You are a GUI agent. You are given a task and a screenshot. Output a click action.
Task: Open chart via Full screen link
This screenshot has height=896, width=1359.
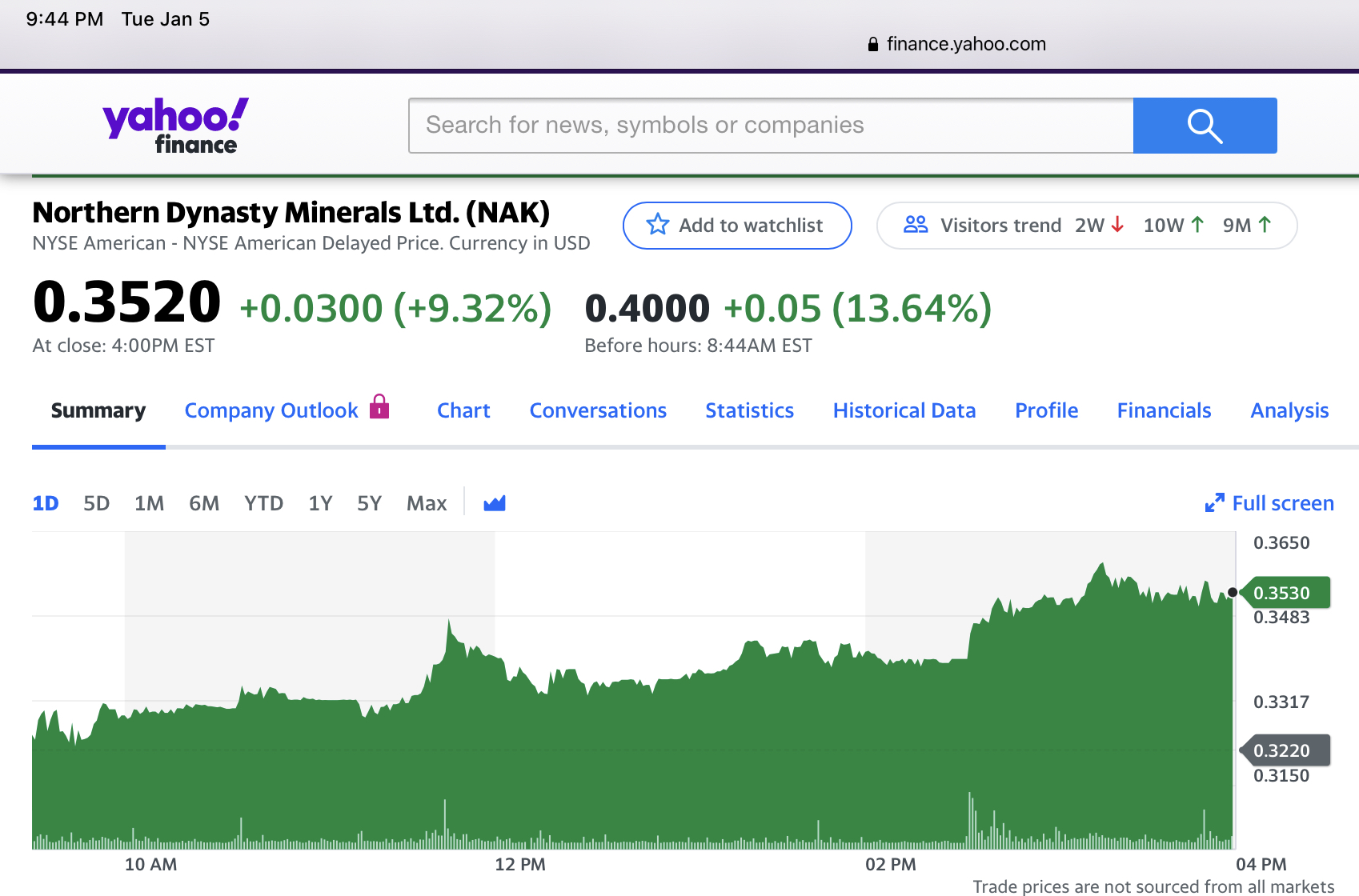coord(1283,503)
